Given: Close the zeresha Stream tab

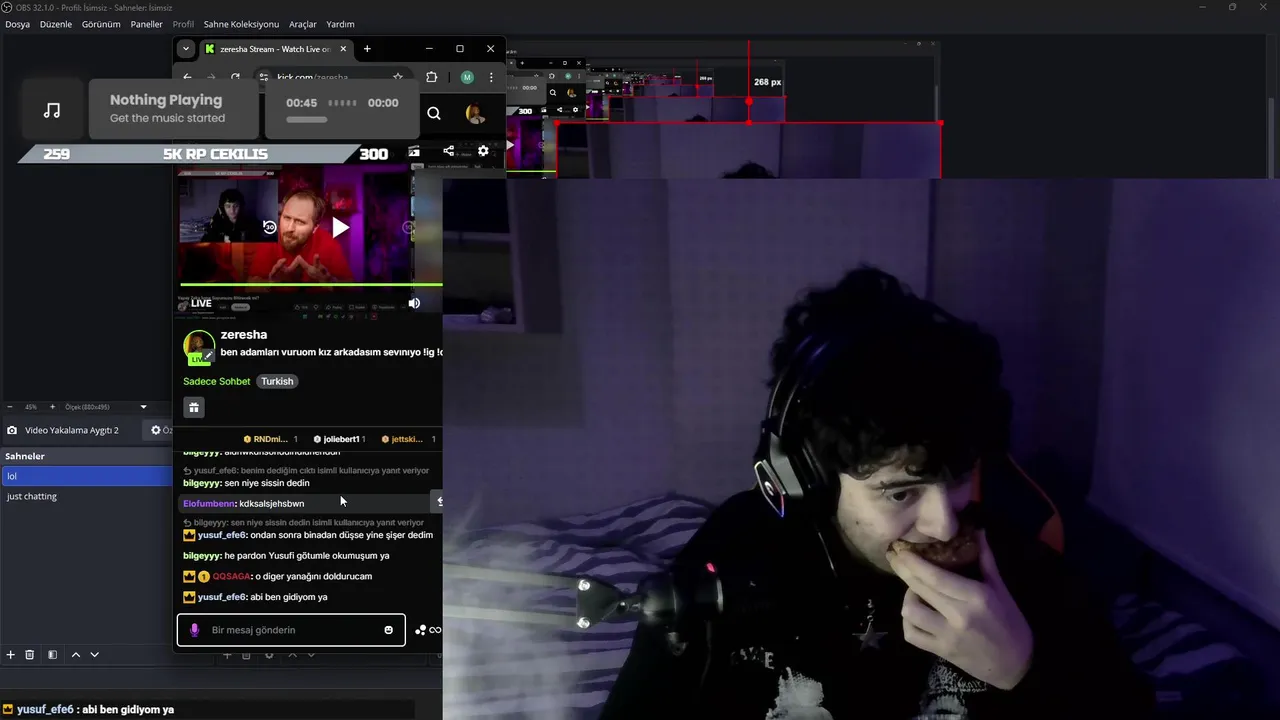Looking at the screenshot, I should pos(343,49).
